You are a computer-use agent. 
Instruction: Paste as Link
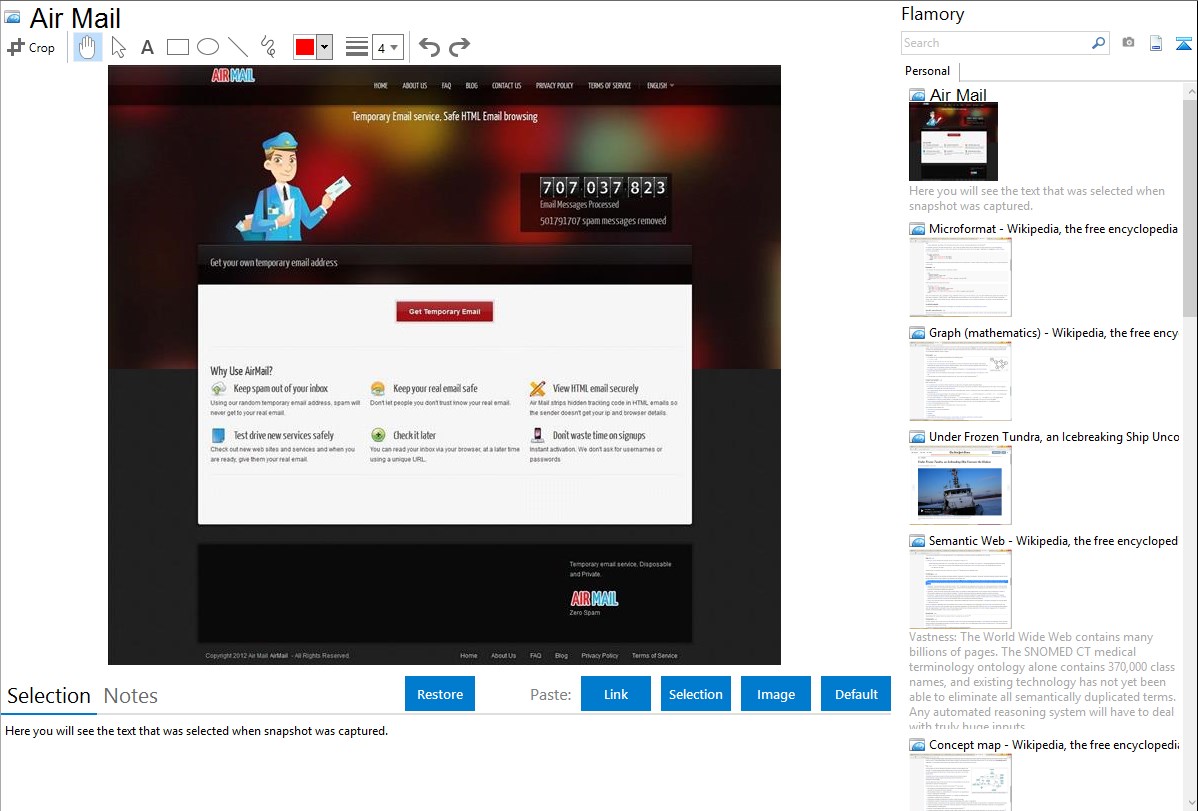click(x=616, y=694)
